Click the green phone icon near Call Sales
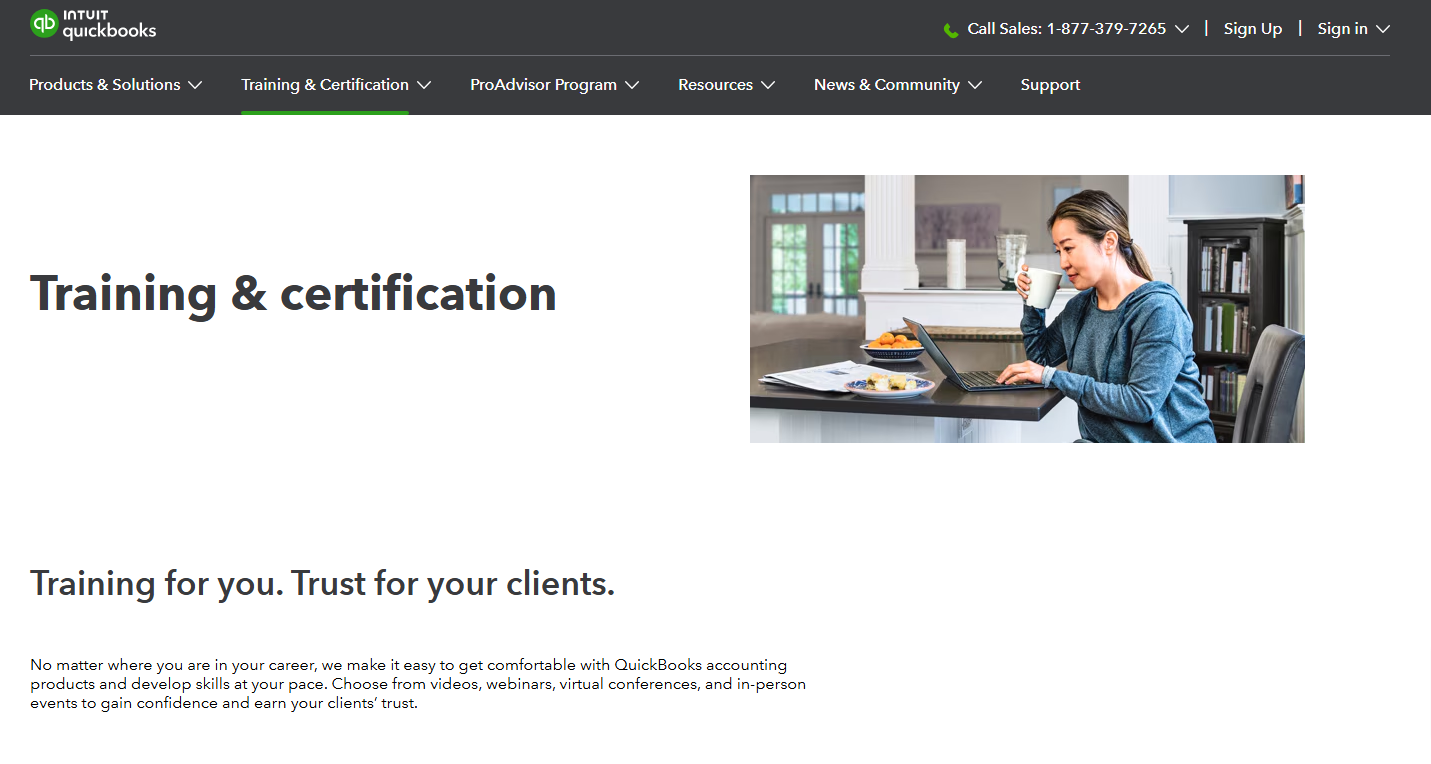The width and height of the screenshot is (1431, 764). click(950, 30)
